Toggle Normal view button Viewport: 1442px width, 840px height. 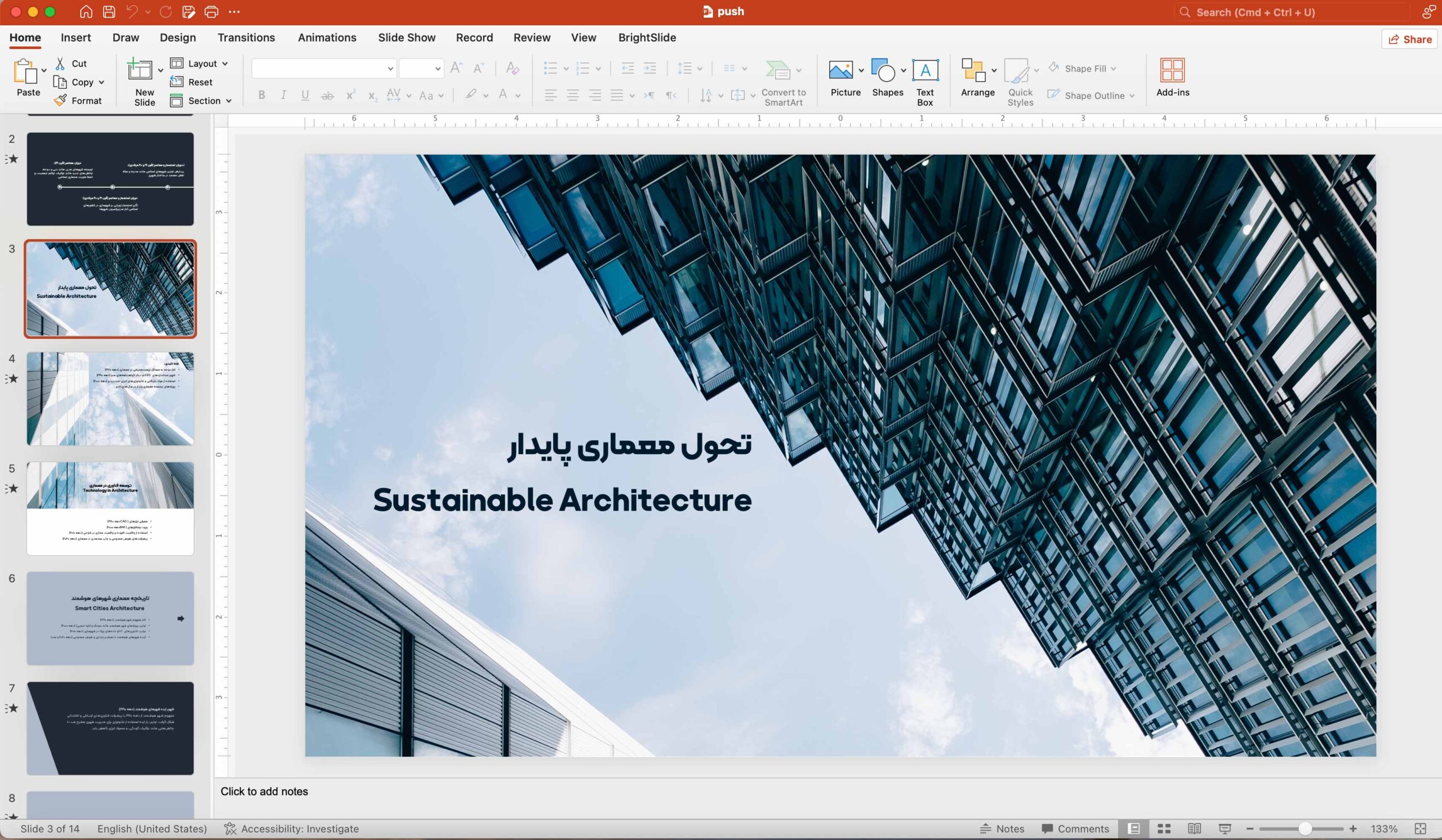pyautogui.click(x=1133, y=829)
